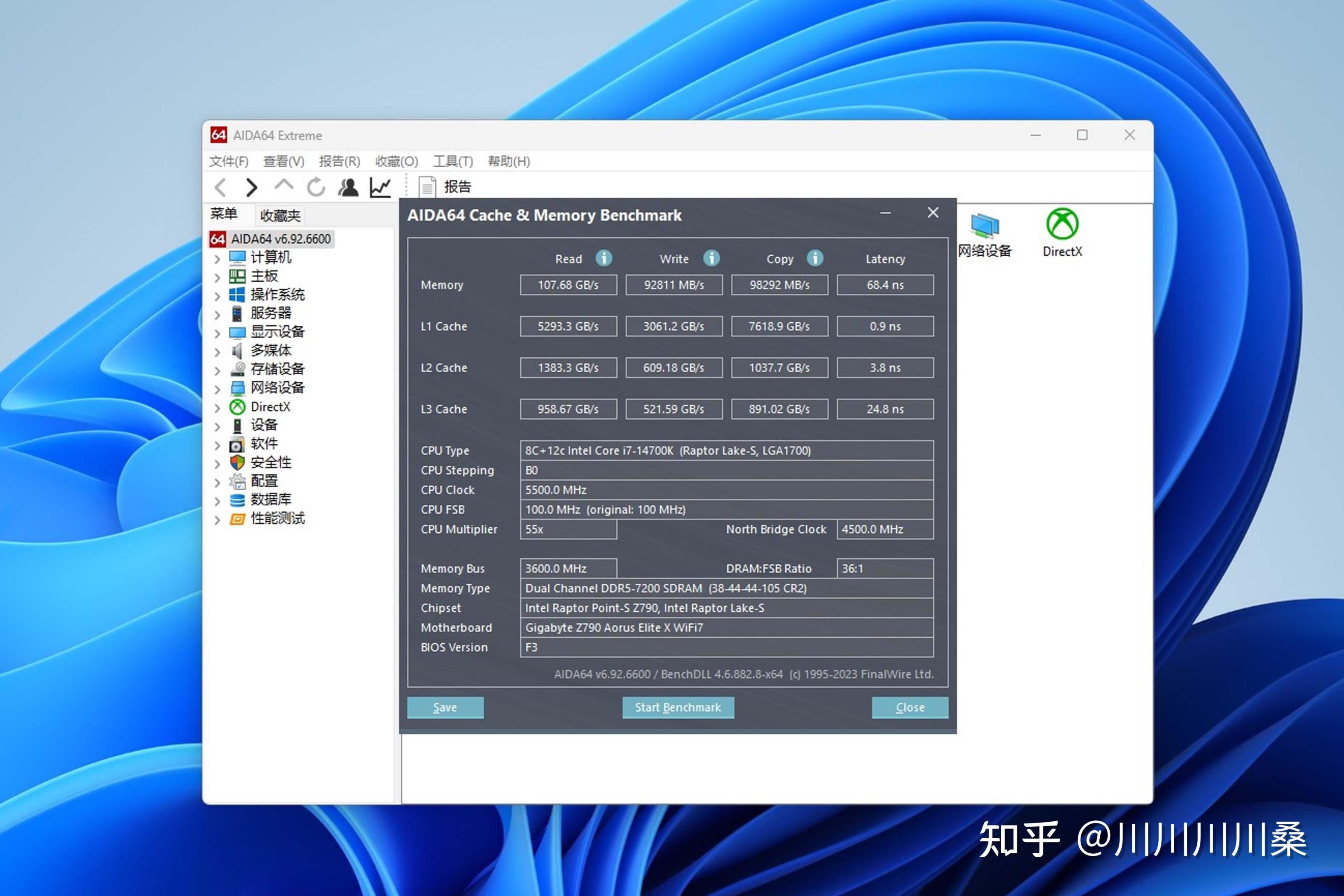Expand the 性能测试 tree node
The height and width of the screenshot is (896, 1344).
tap(217, 520)
